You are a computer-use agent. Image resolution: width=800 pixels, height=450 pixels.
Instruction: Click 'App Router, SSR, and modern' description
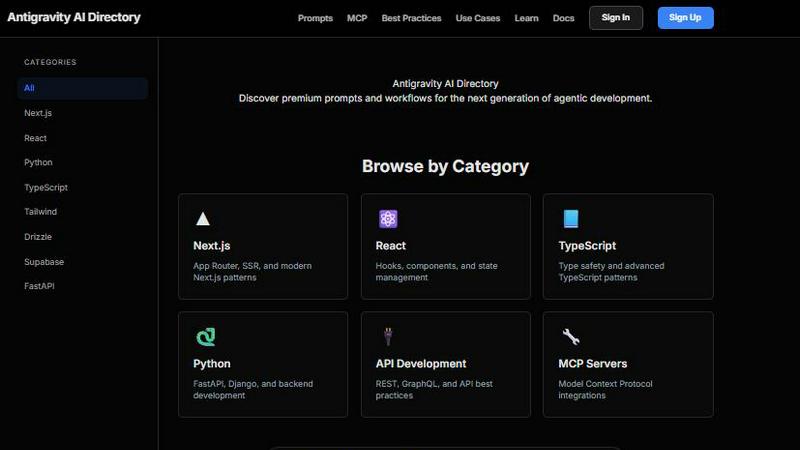coord(253,266)
